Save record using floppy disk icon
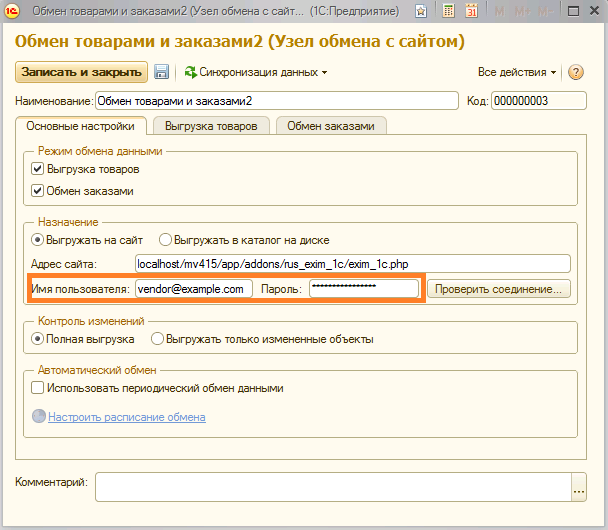Screen dimensions: 608x530 161,72
